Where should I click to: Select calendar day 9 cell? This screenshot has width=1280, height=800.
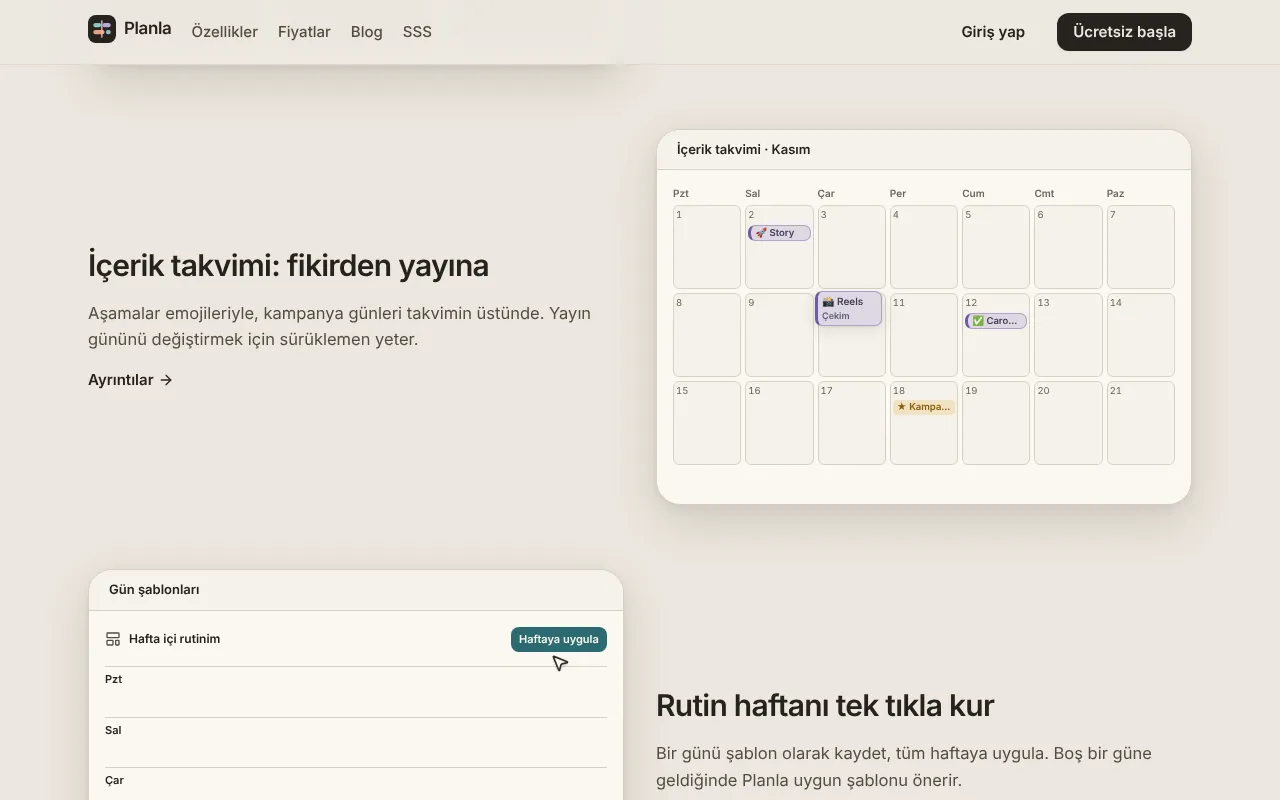point(779,335)
